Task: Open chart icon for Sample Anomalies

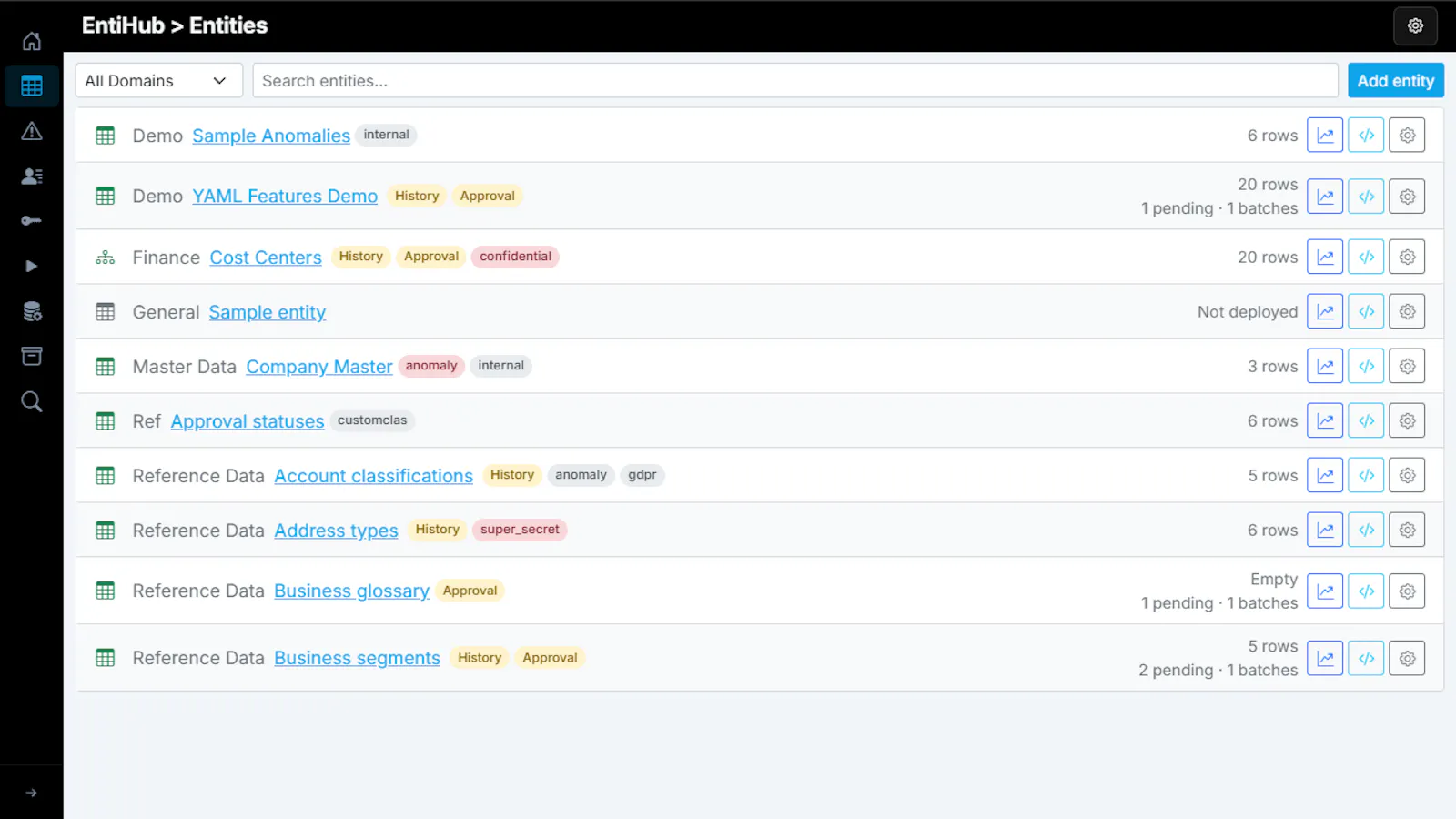Action: [x=1325, y=135]
